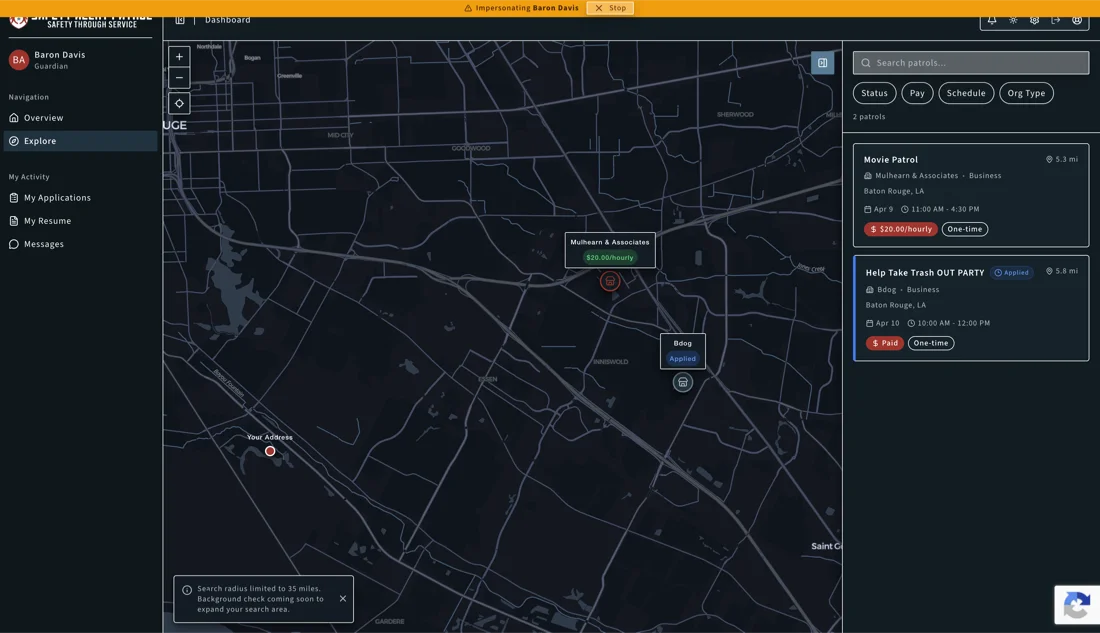The height and width of the screenshot is (633, 1100).
Task: Click Apr 9 date on Movie Patrol
Action: pos(878,209)
